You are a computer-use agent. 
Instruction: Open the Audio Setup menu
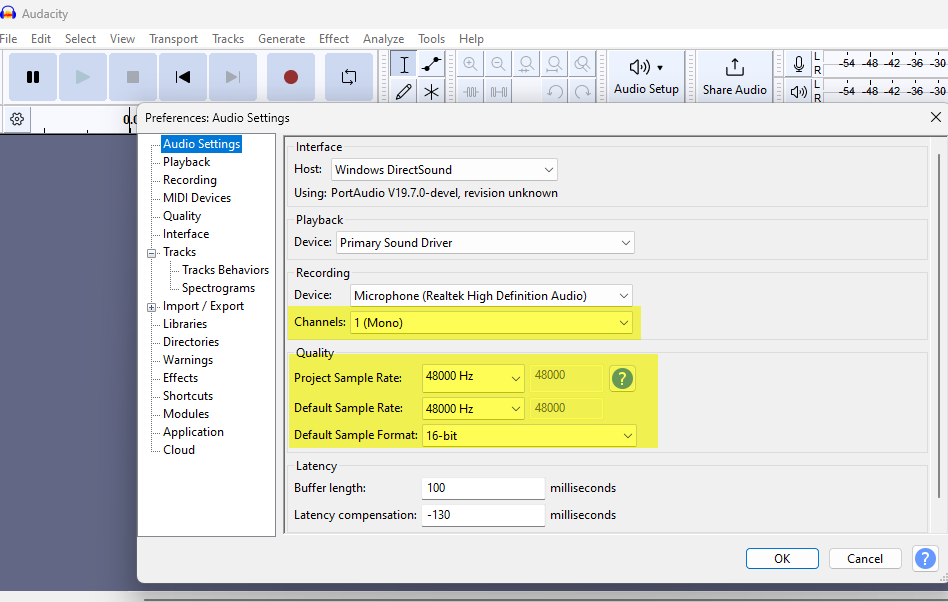pyautogui.click(x=646, y=77)
